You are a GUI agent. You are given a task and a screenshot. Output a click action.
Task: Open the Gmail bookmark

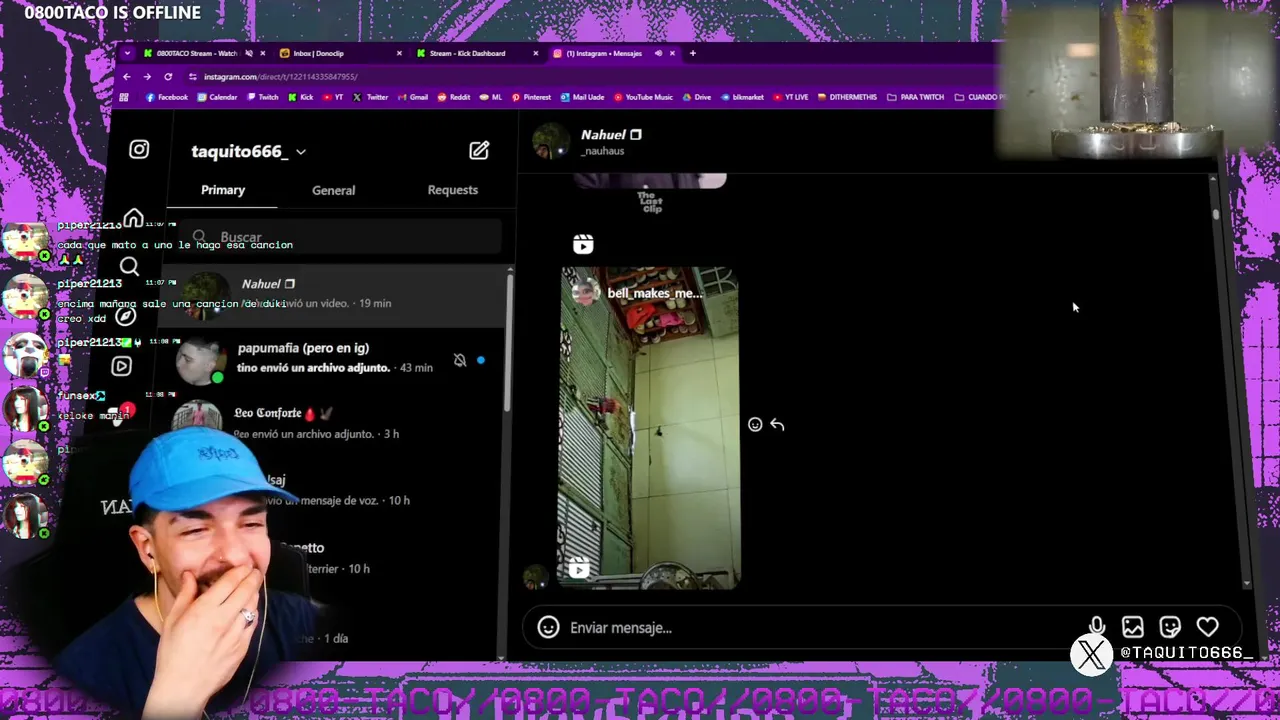pyautogui.click(x=413, y=97)
